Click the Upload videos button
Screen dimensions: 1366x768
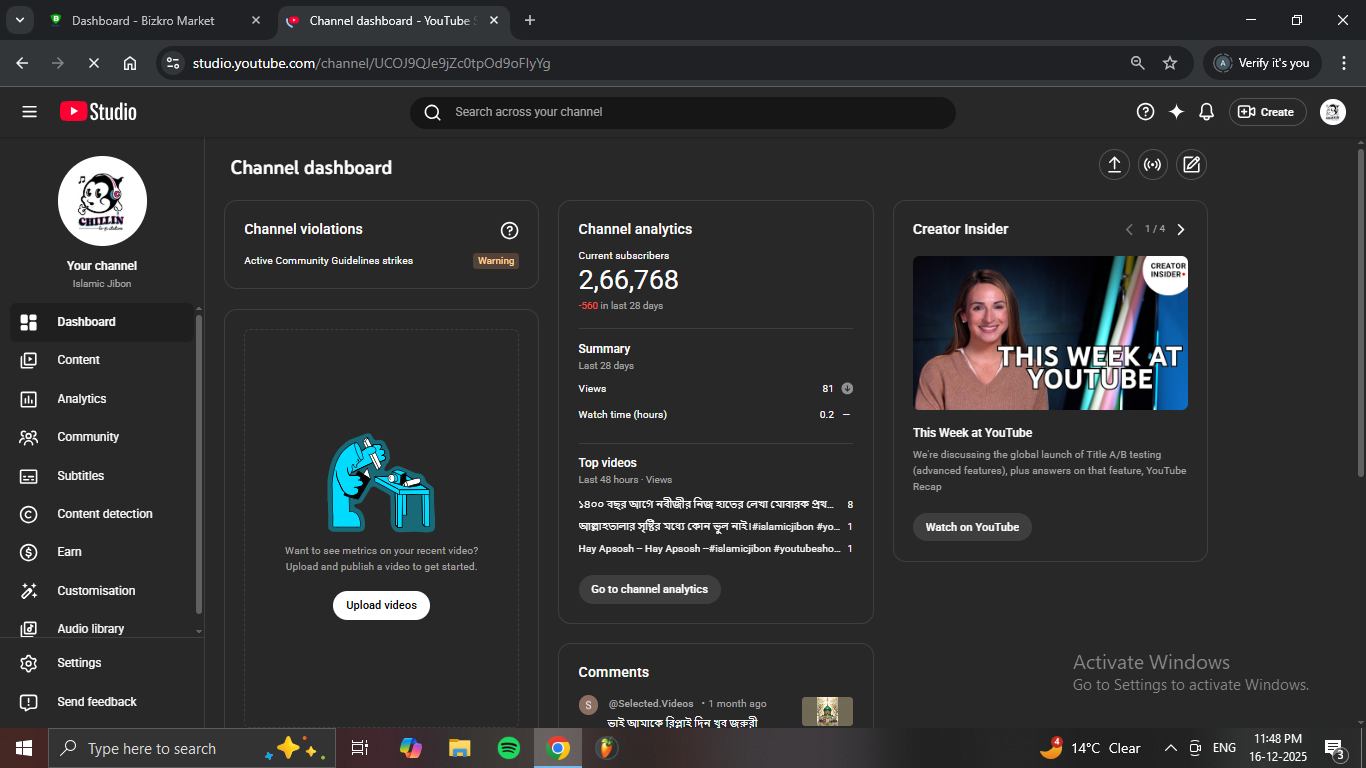381,605
